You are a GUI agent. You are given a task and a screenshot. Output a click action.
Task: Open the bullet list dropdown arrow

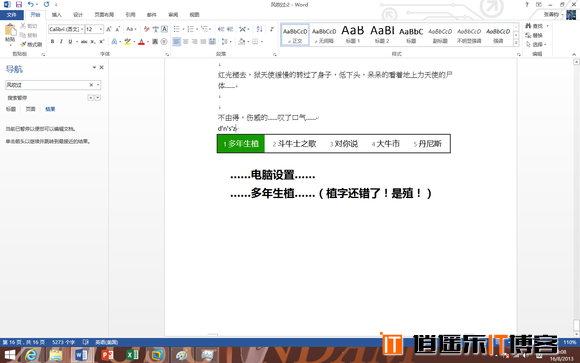[x=183, y=29]
